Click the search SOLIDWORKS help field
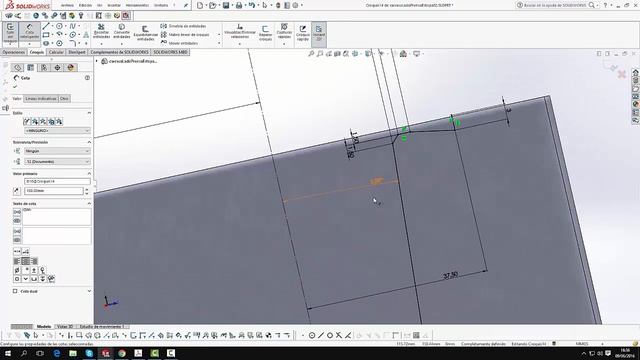Screen dimensions: 640x360 [551, 5]
